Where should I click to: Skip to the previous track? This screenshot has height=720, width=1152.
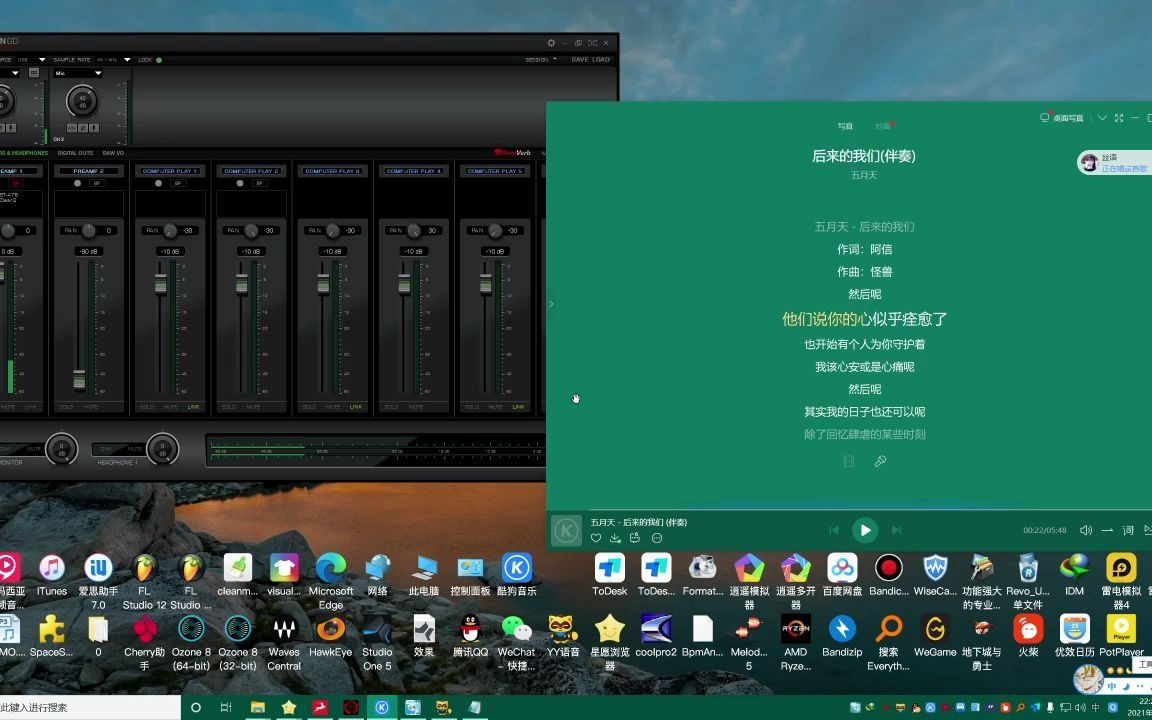[x=834, y=530]
